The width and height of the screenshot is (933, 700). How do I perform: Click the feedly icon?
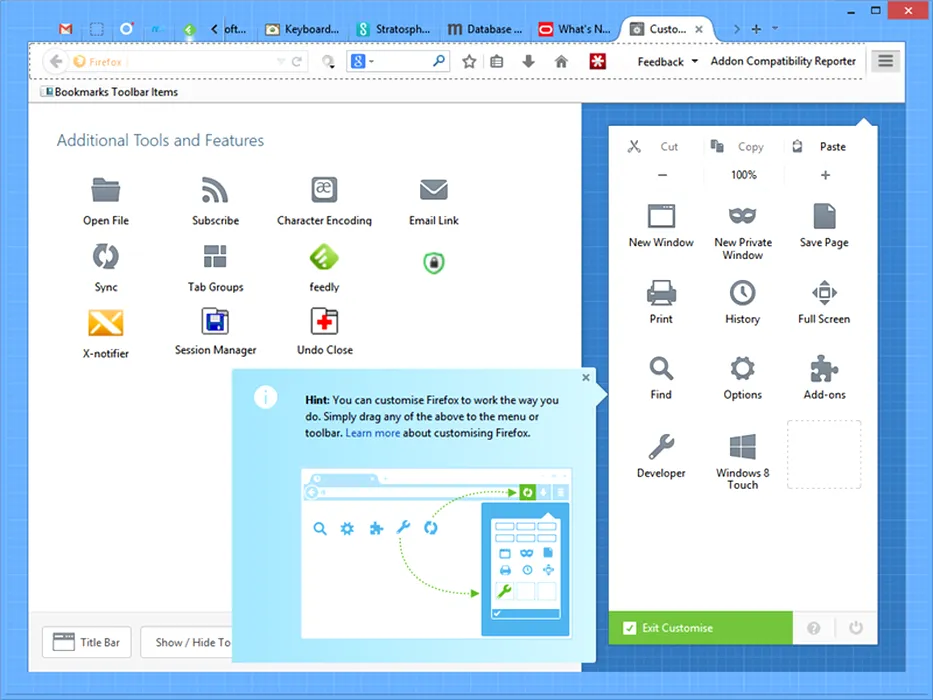click(324, 257)
